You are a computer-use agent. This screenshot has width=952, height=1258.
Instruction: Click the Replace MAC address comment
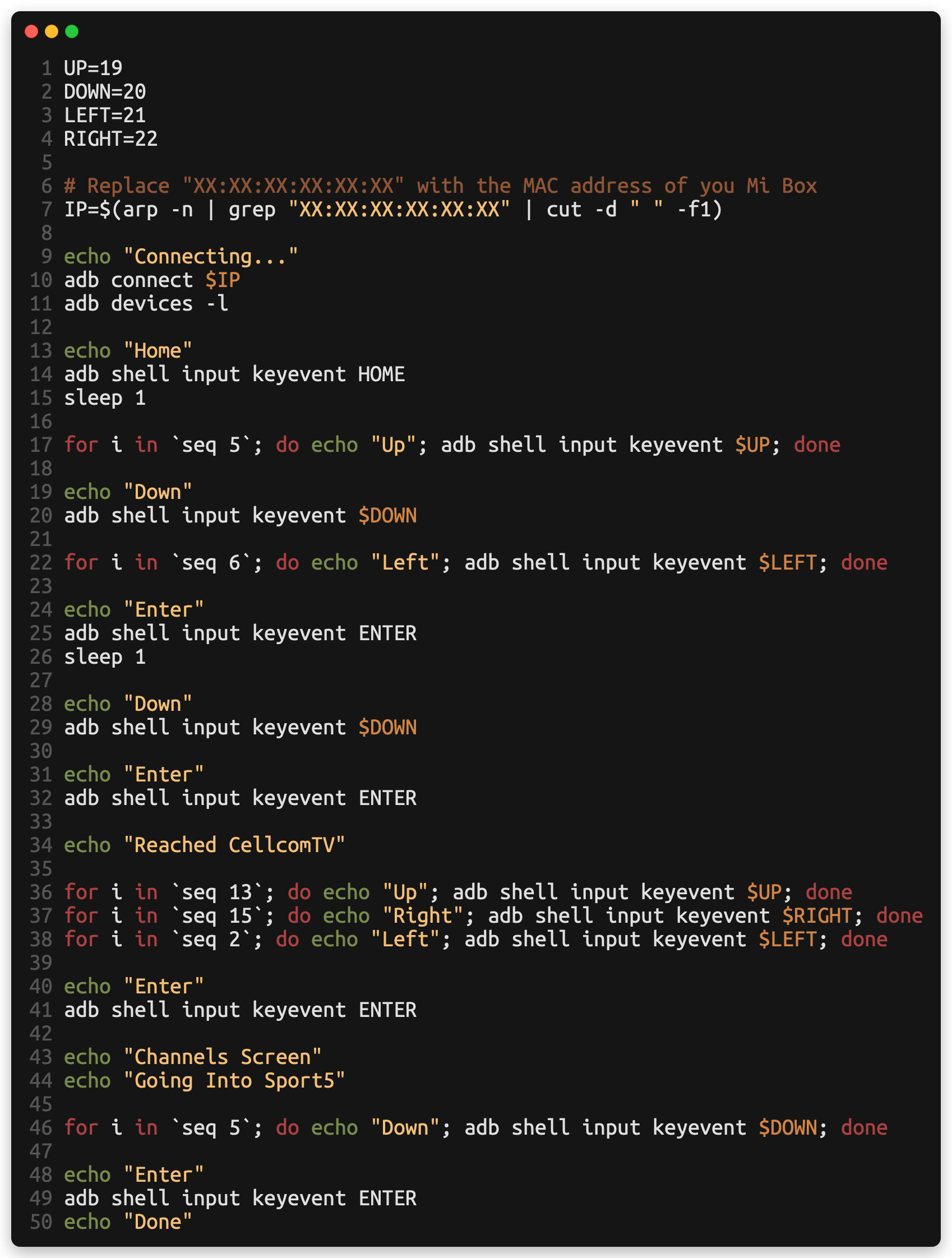click(441, 186)
